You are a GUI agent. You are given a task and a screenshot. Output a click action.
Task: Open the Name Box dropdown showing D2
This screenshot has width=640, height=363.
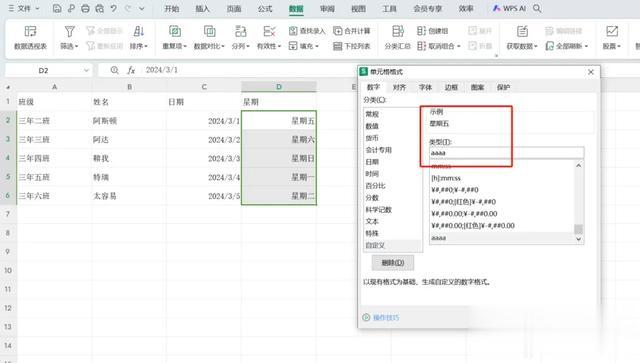point(86,70)
